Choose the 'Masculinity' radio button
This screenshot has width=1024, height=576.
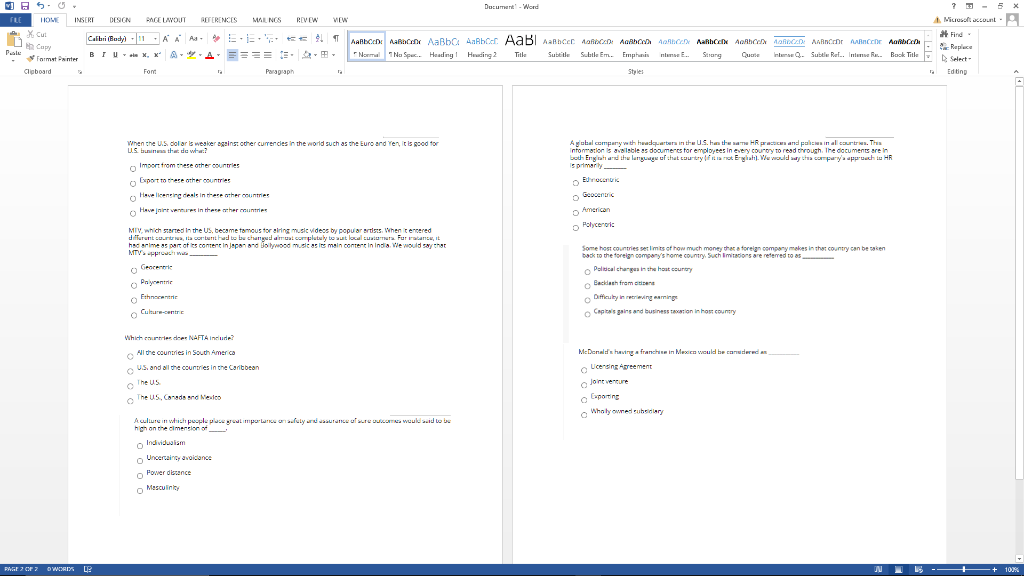coord(140,491)
